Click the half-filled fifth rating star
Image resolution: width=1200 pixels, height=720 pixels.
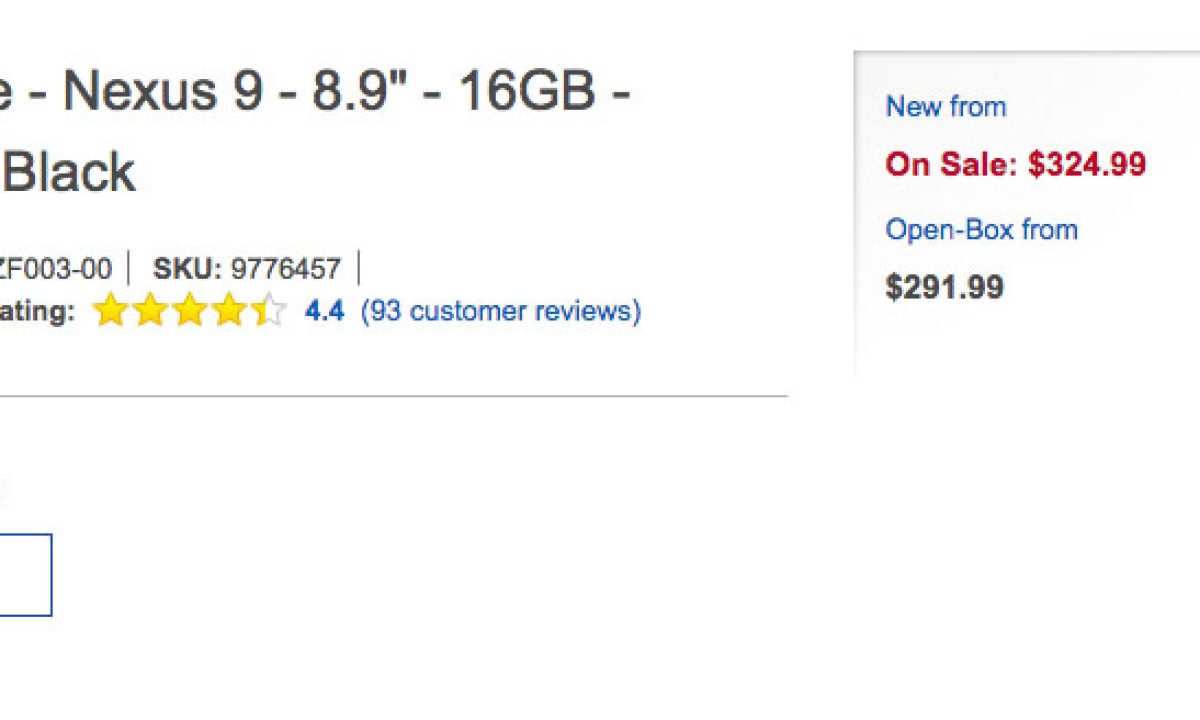point(268,312)
